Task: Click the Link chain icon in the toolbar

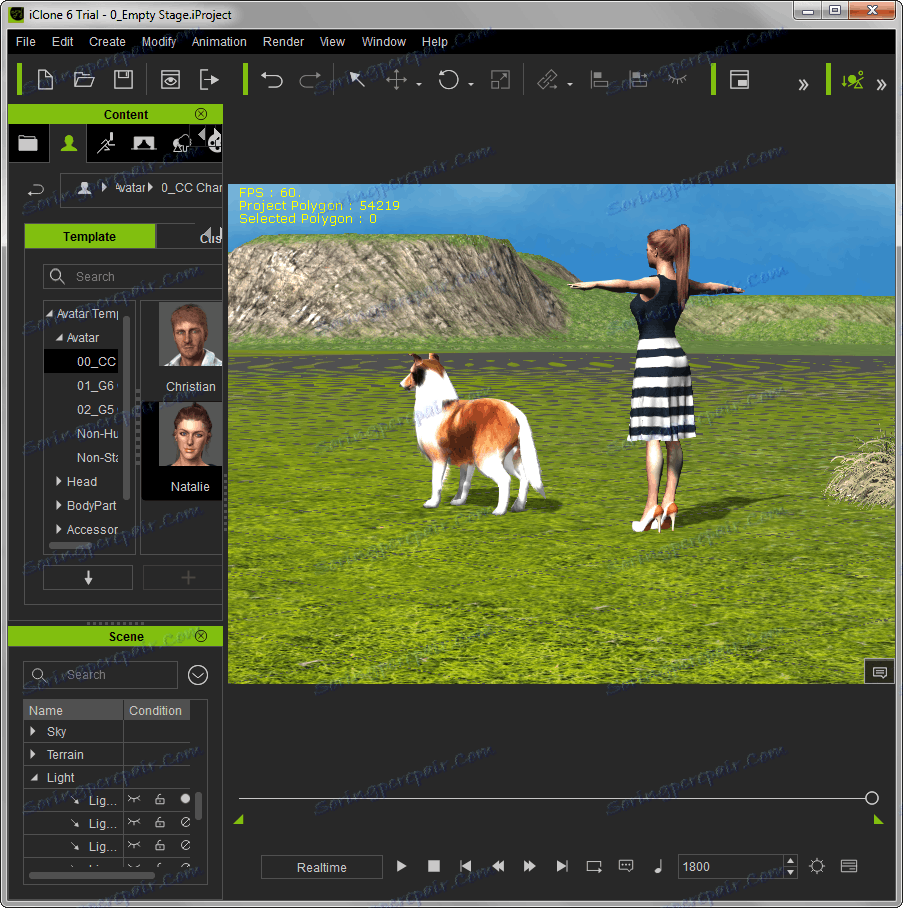Action: pos(547,79)
